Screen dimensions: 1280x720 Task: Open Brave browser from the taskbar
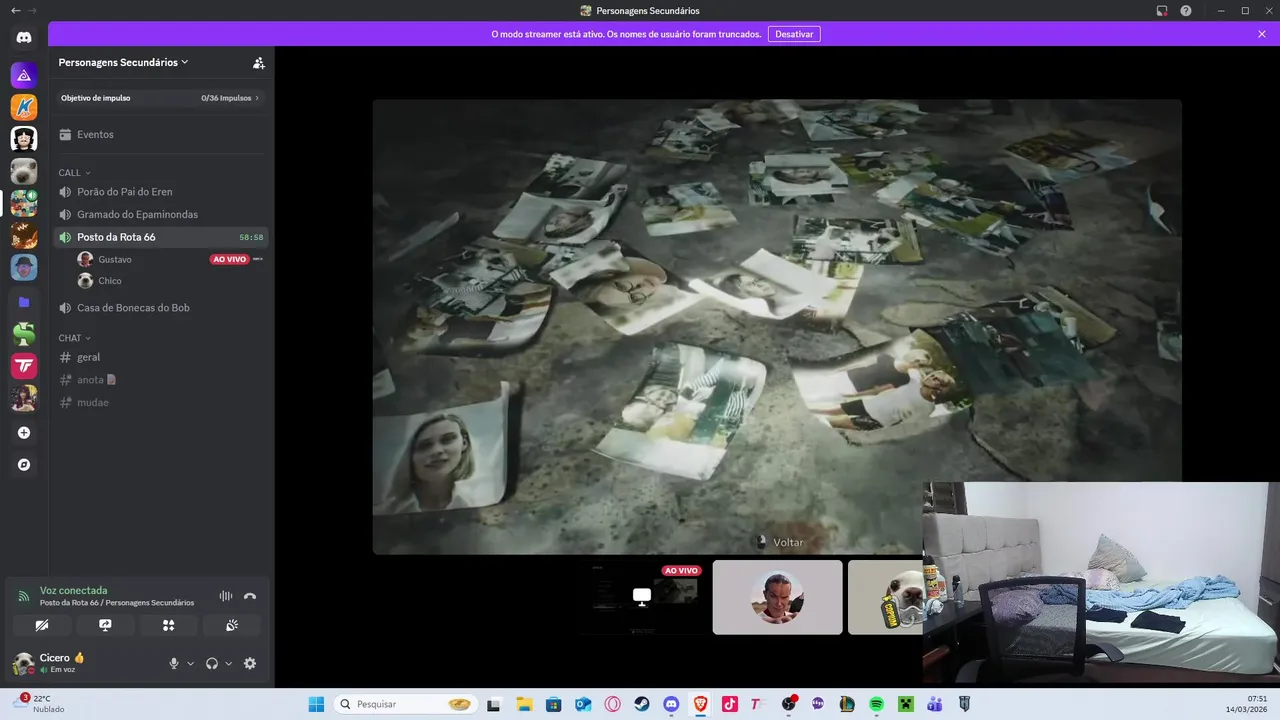(700, 704)
